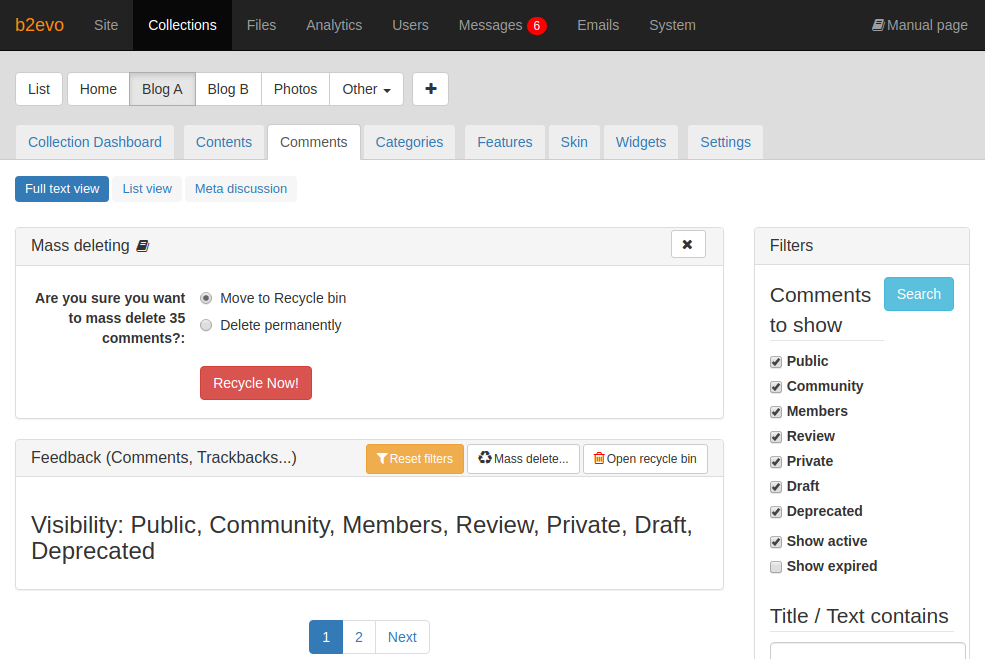Image resolution: width=985 pixels, height=659 pixels.
Task: Click the Recycle Now! button
Action: click(x=256, y=383)
